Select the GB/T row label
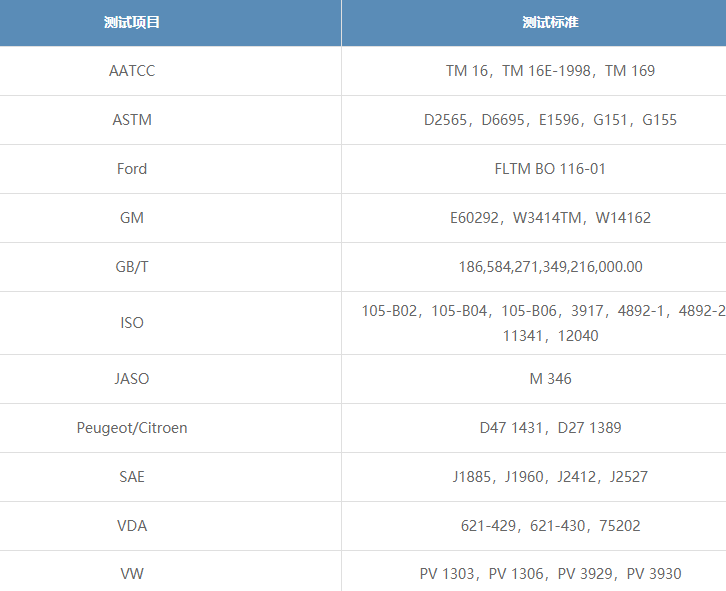Screen dimensions: 726x591 click(x=132, y=267)
